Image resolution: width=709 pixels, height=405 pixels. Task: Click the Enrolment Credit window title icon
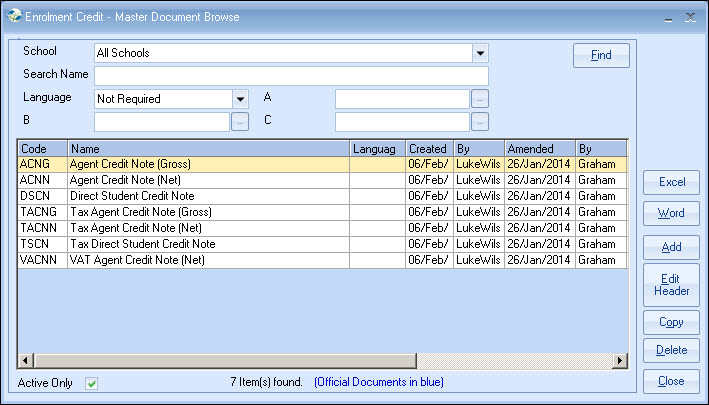pos(12,16)
